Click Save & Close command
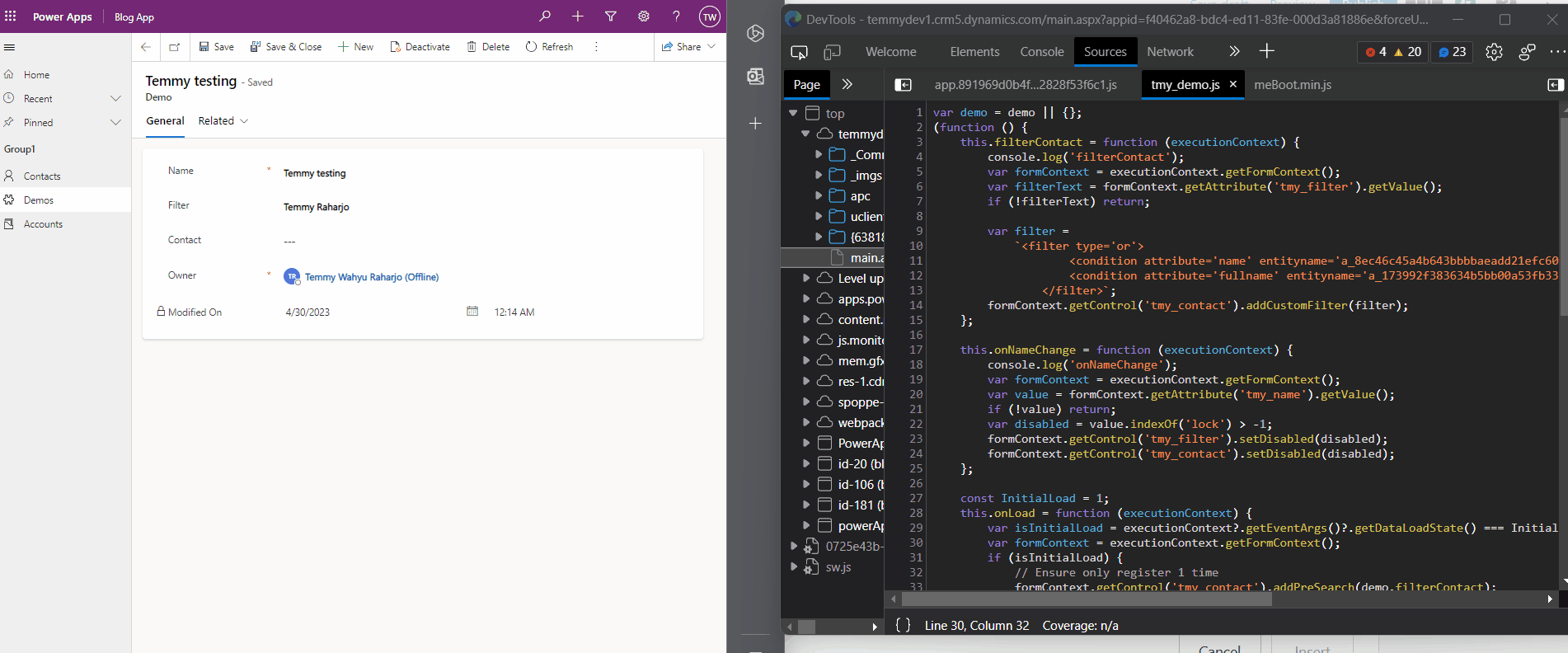This screenshot has width=1568, height=653. (286, 47)
